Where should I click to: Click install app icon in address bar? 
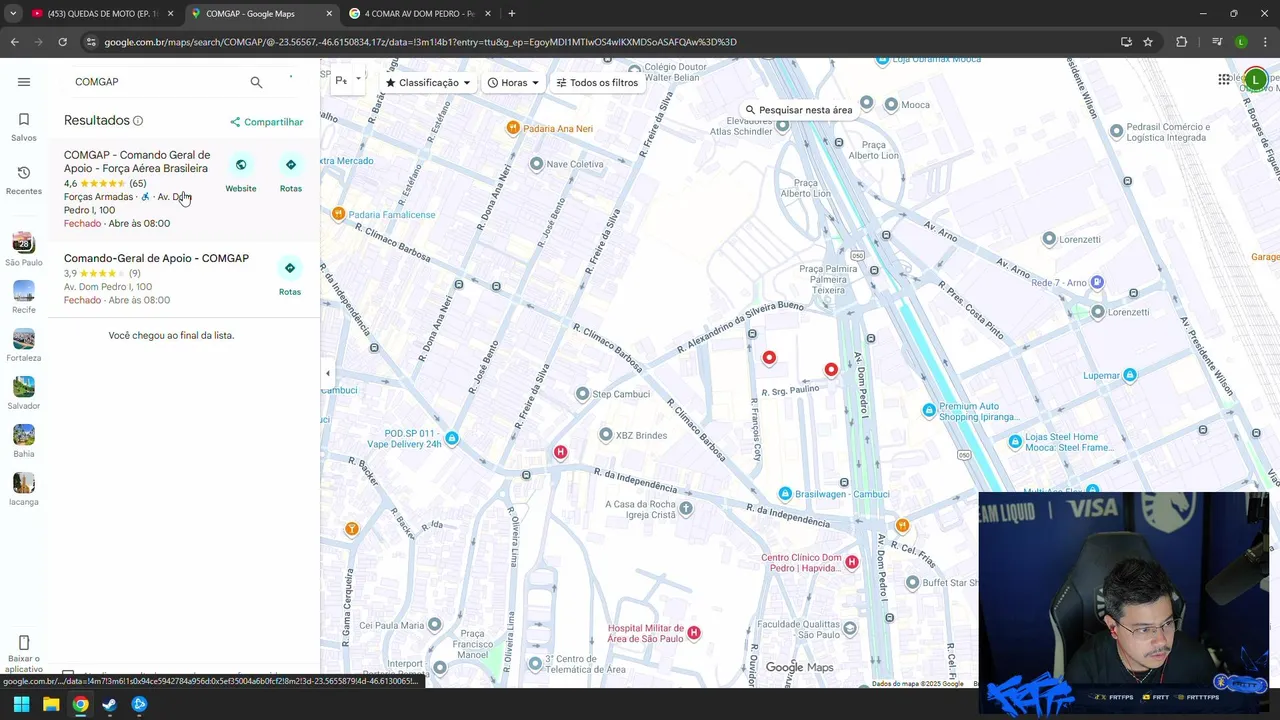click(x=1126, y=42)
